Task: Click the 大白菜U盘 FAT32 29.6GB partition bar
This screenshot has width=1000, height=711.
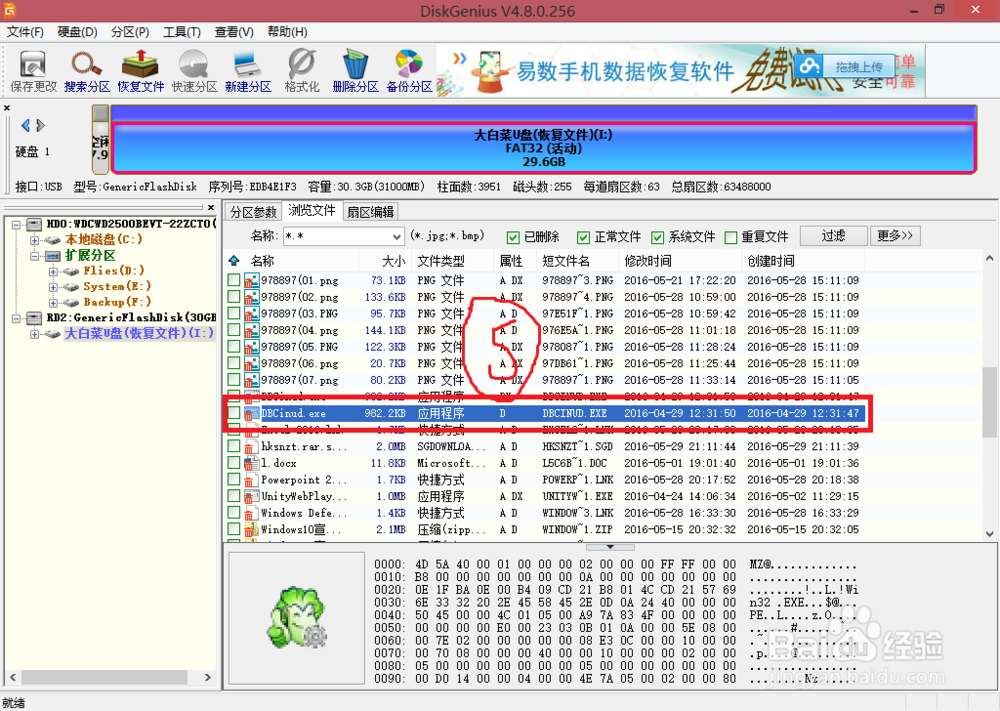Action: point(543,148)
